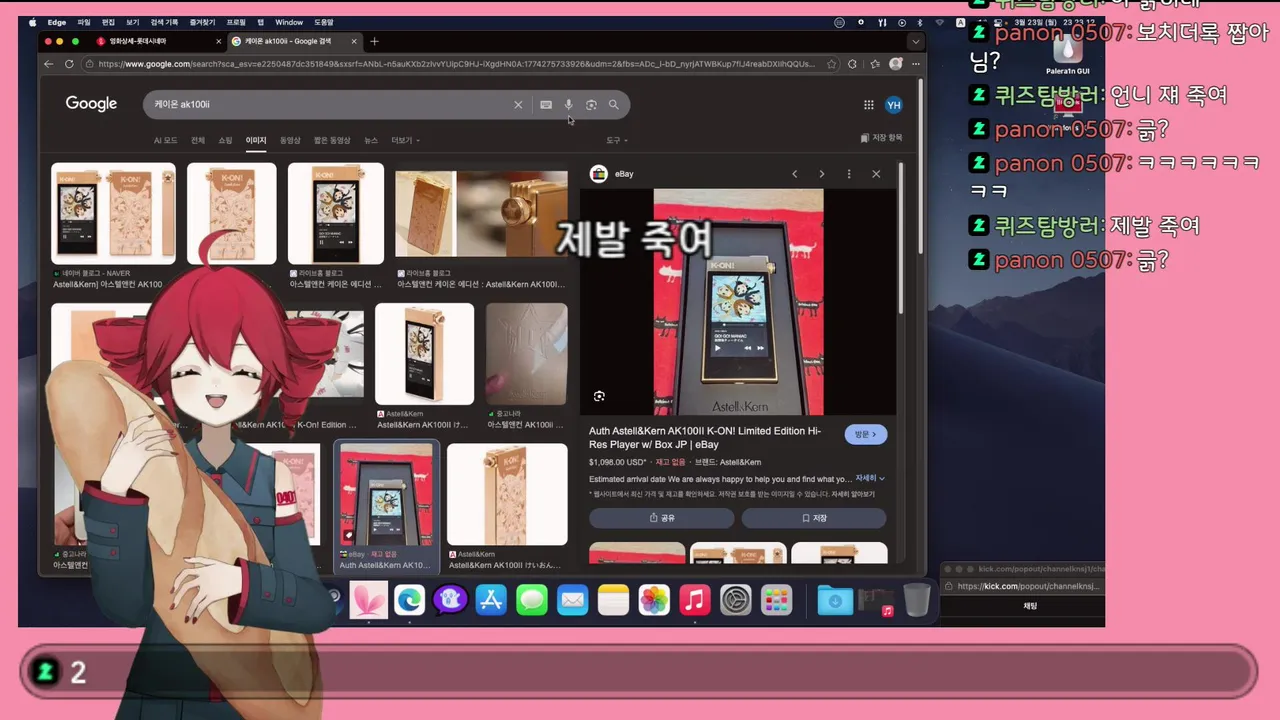Search inside image with Lens overlay icon
1280x720 pixels.
599,396
